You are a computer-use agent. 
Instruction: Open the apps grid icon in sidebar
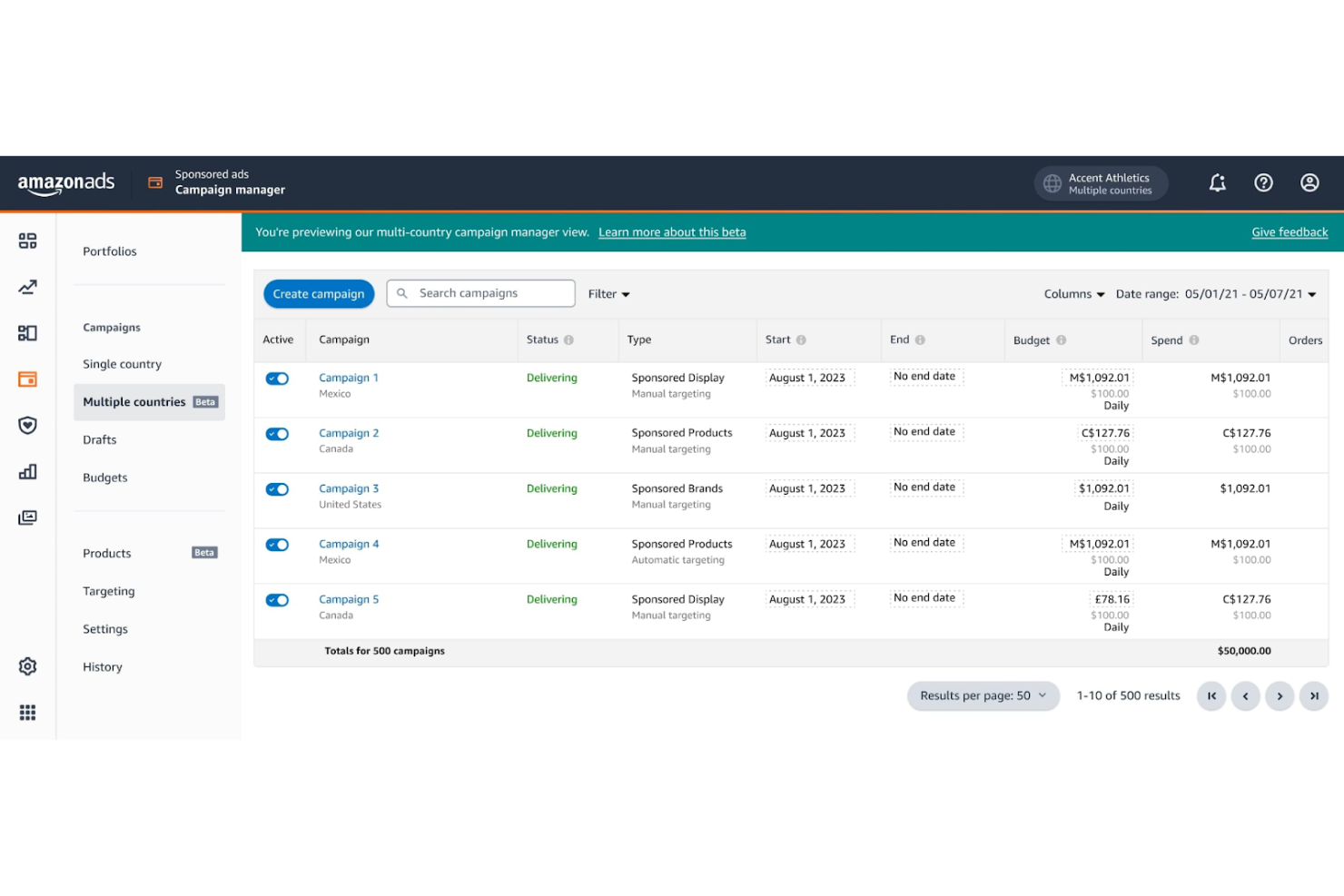tap(28, 713)
